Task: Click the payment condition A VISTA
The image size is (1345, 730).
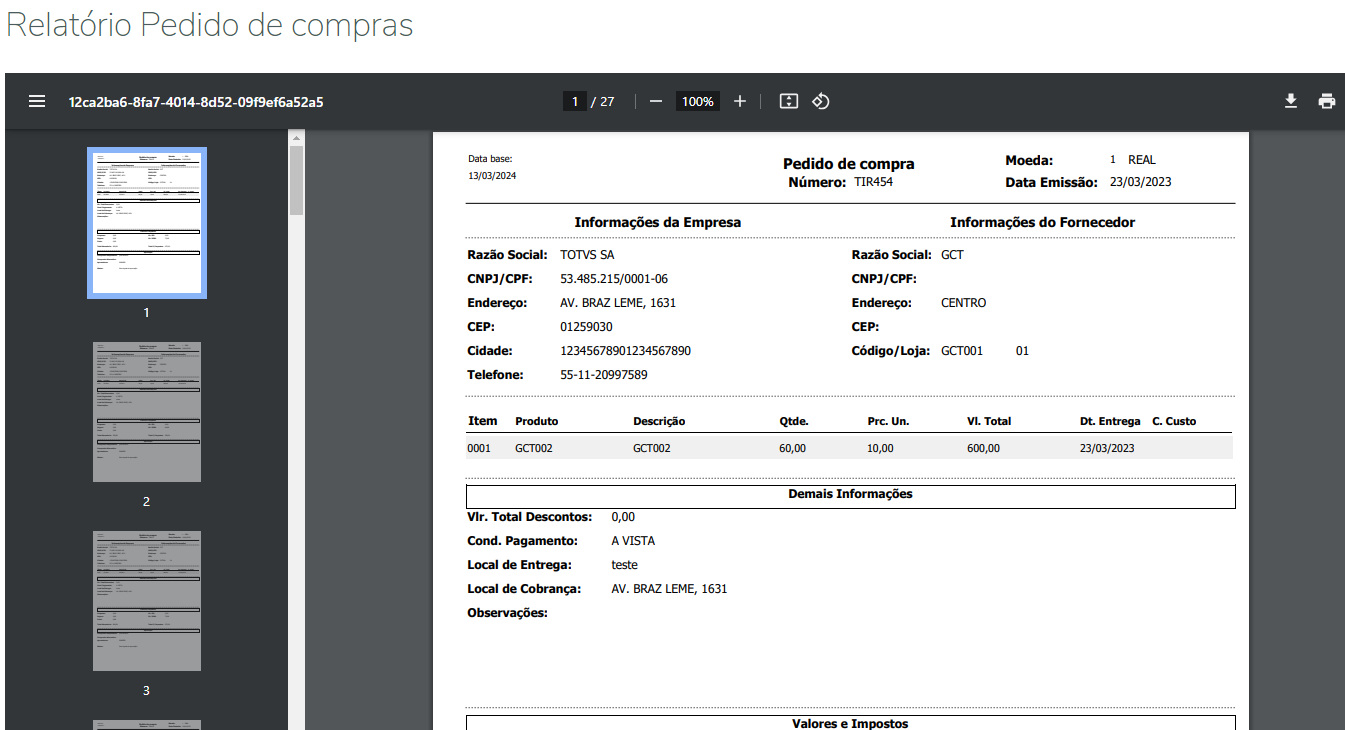Action: click(633, 541)
